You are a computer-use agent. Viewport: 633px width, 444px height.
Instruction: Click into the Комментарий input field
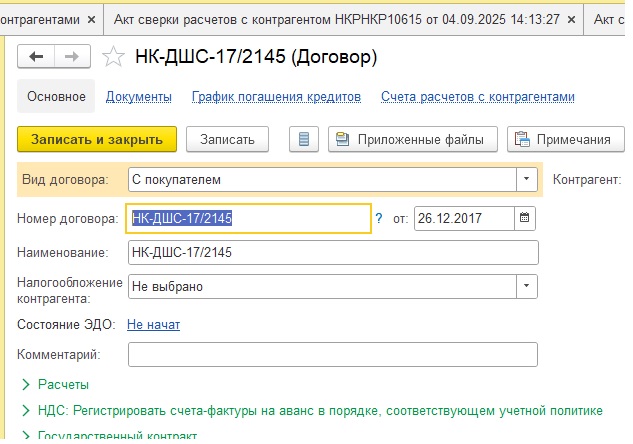[333, 354]
